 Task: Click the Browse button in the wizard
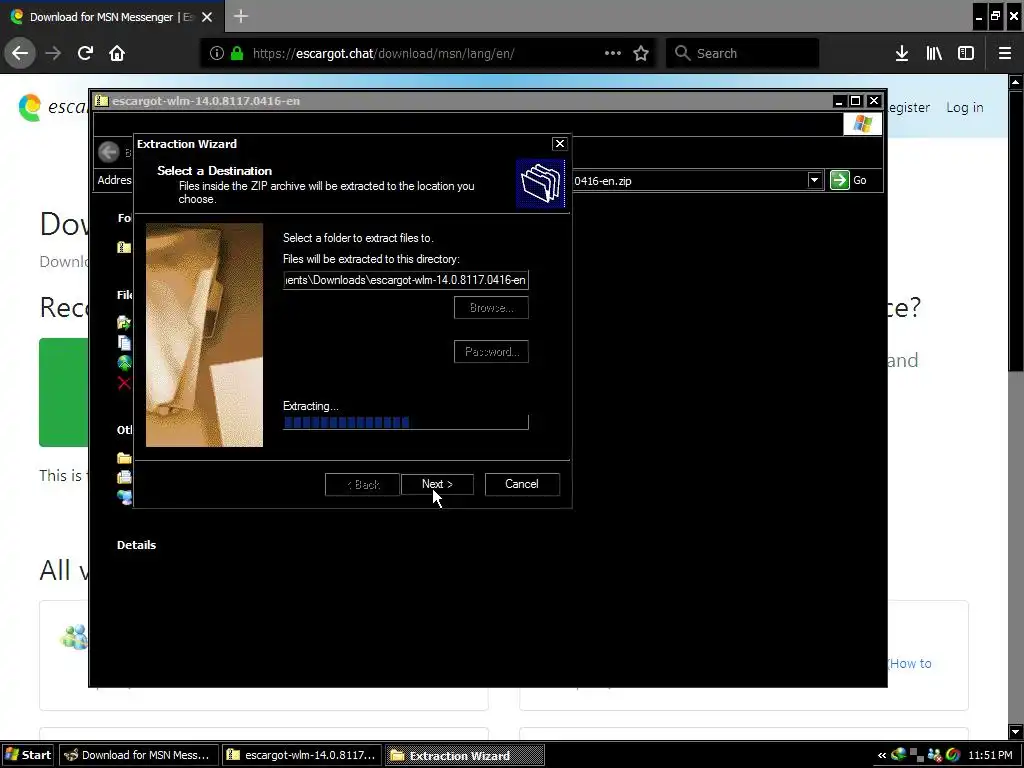pyautogui.click(x=491, y=308)
